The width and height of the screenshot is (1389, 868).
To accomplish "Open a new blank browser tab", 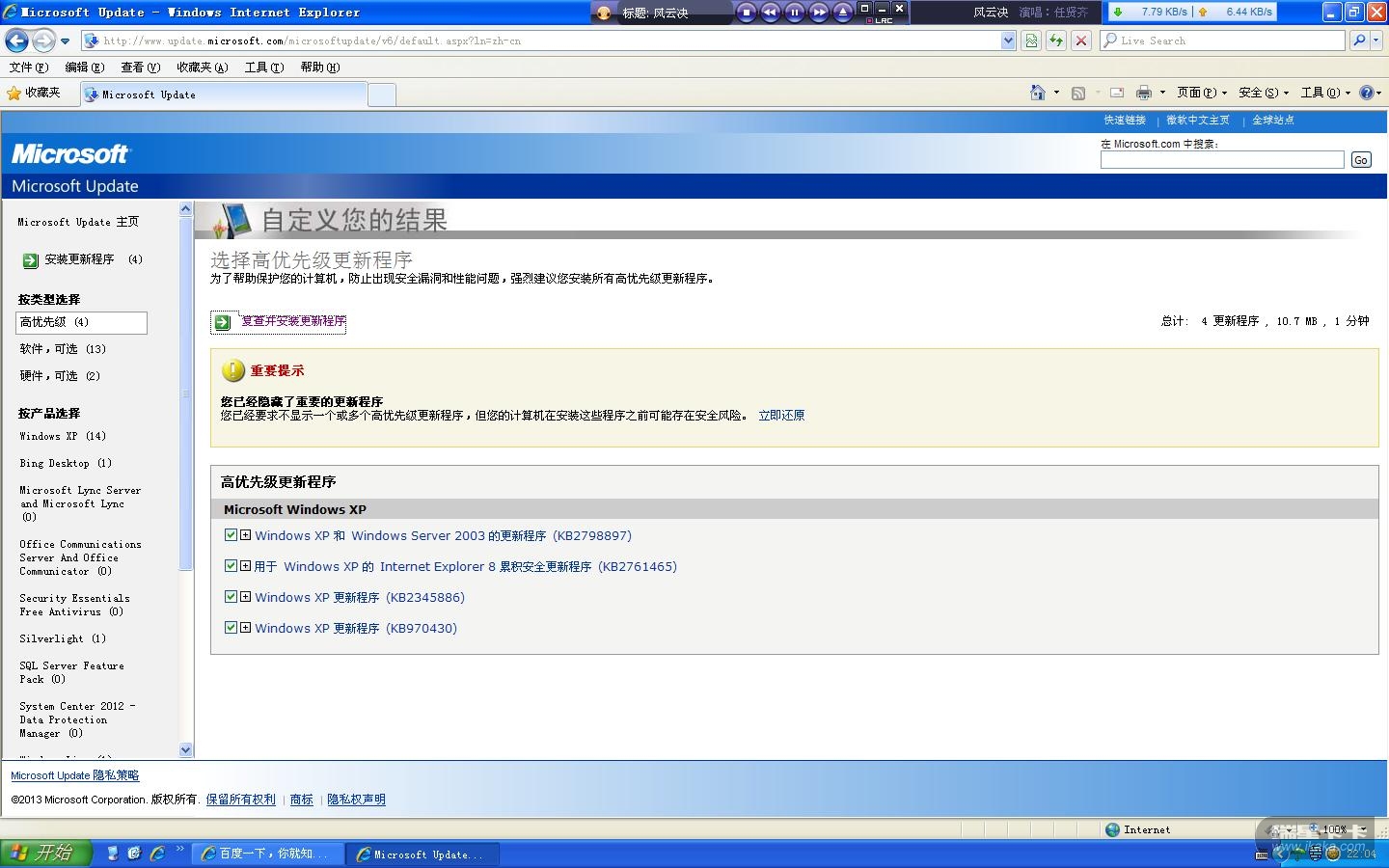I will pos(382,95).
